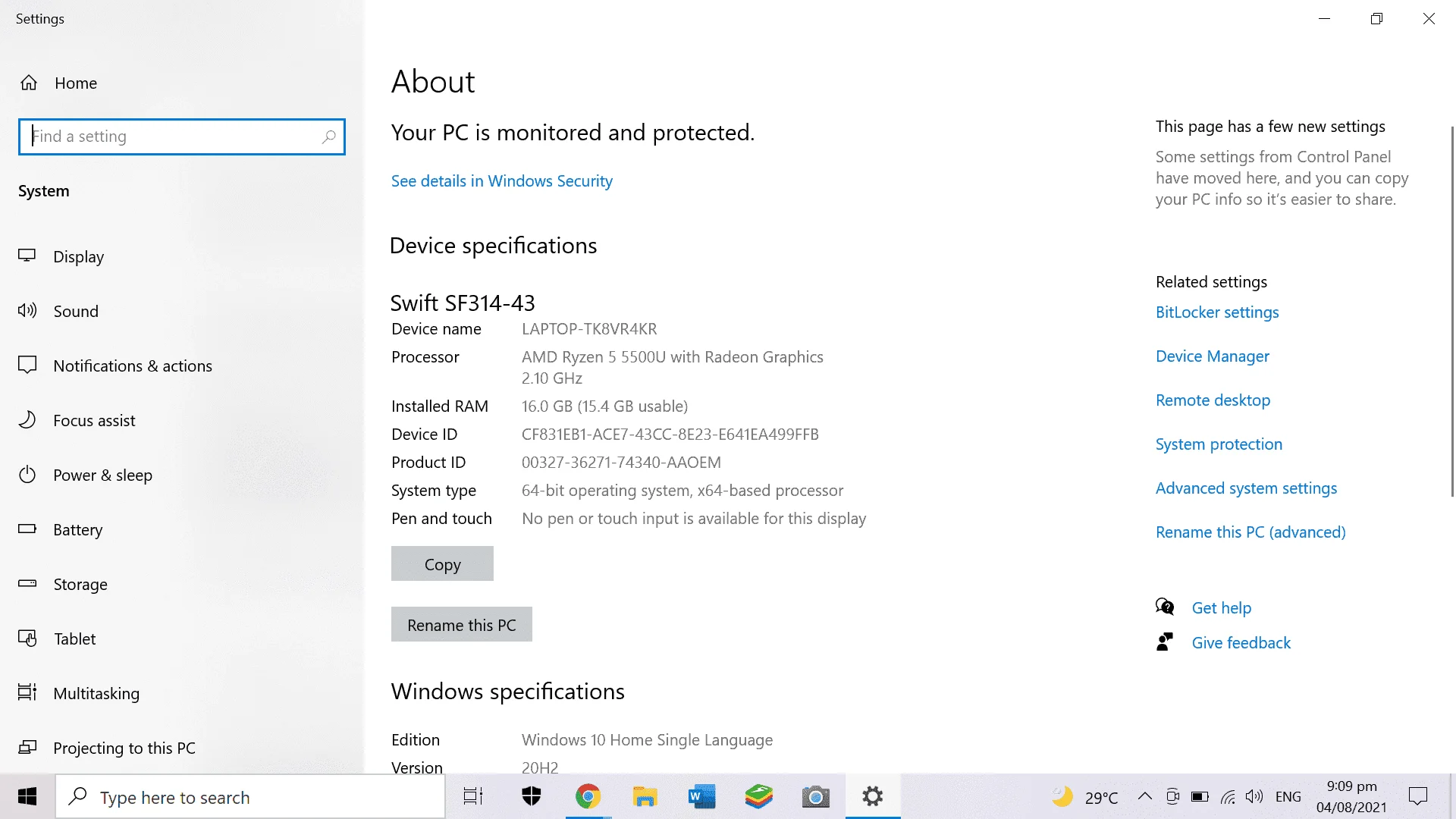Open the Action Center notifications icon
The height and width of the screenshot is (819, 1456).
pyautogui.click(x=1417, y=796)
